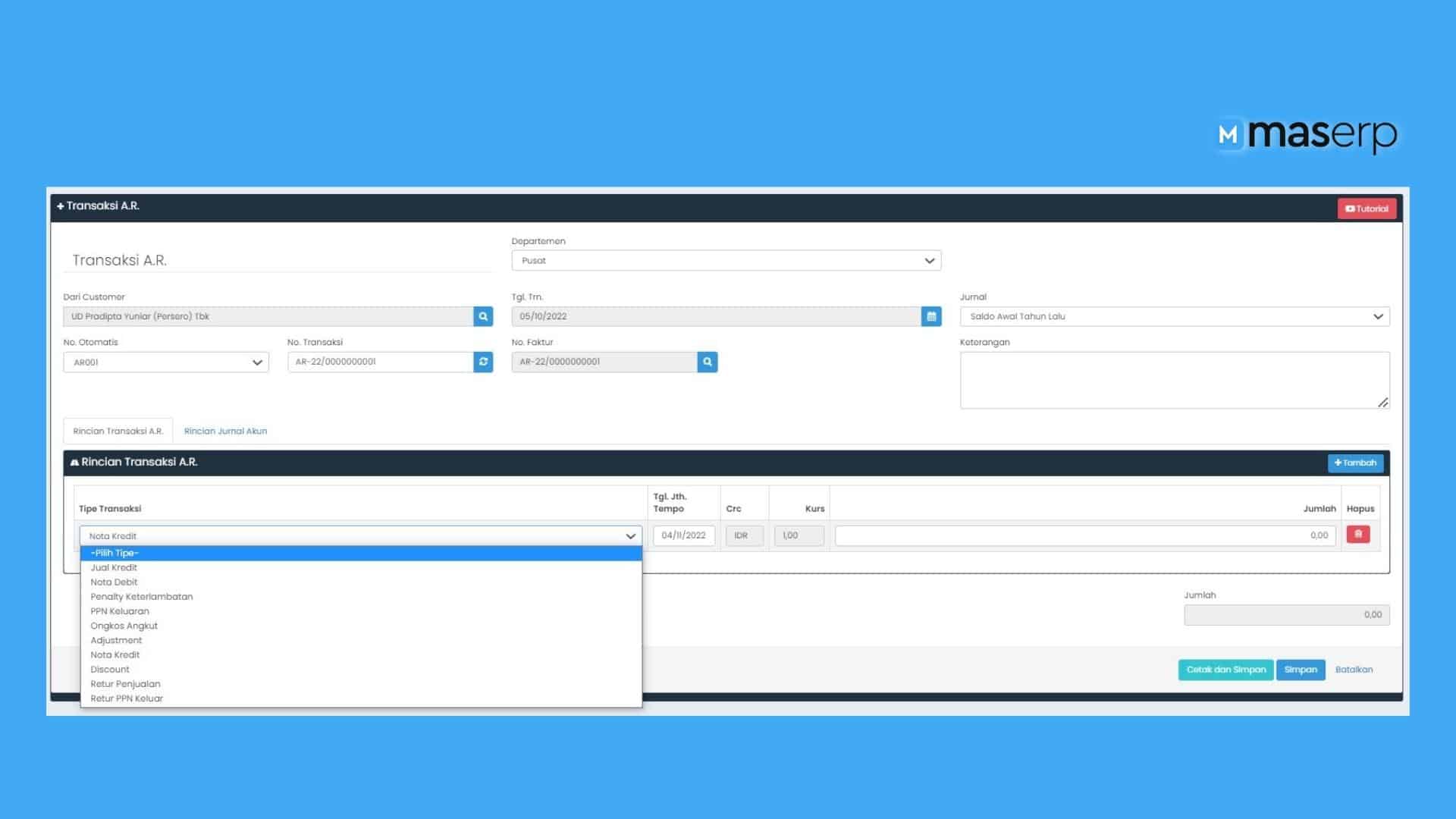This screenshot has width=1456, height=819.
Task: Open the Tgl. Trn. calendar picker icon
Action: pyautogui.click(x=931, y=316)
